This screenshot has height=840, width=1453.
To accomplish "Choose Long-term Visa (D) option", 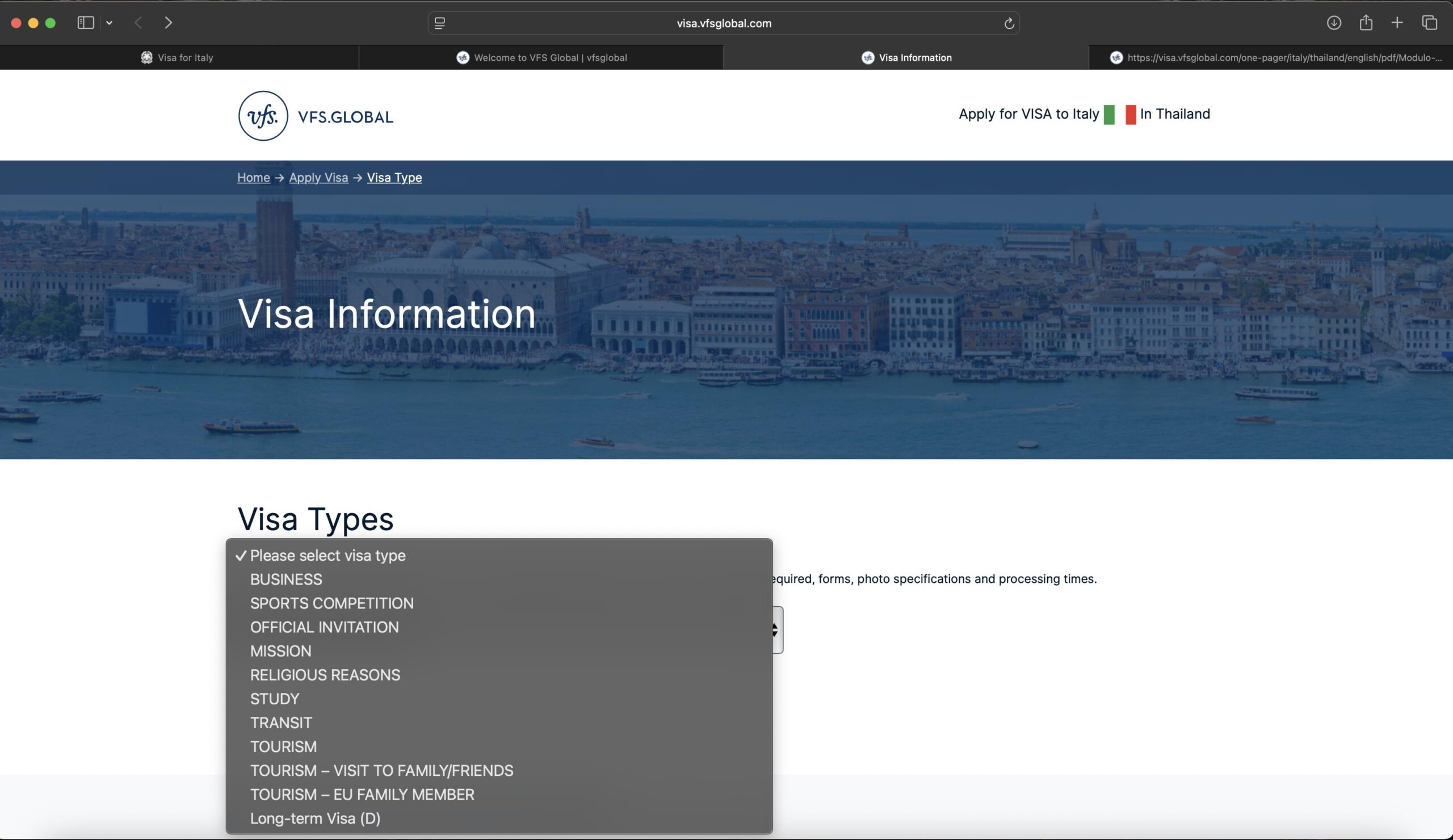I will (315, 818).
